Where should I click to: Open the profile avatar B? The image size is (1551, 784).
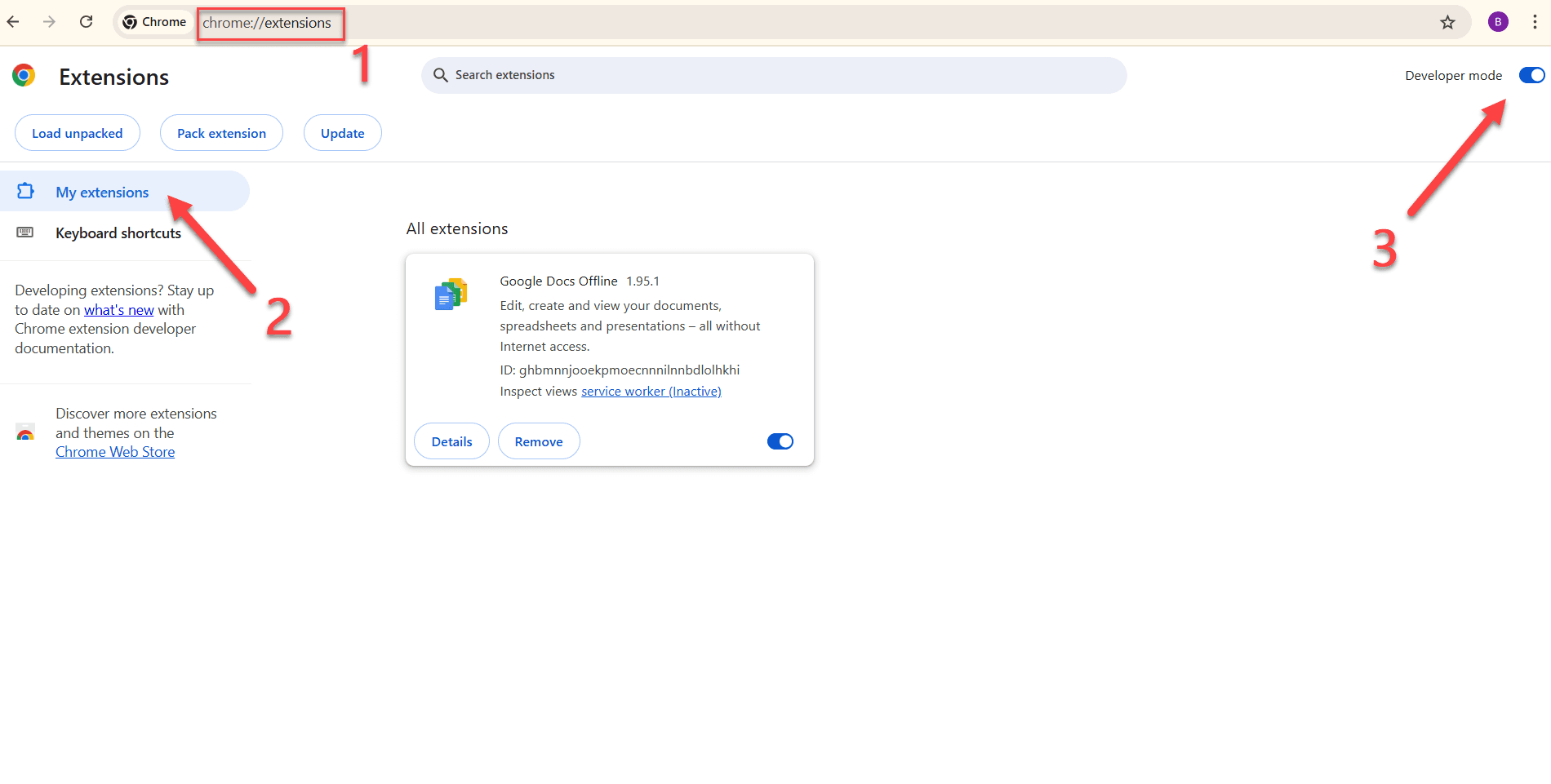[x=1497, y=22]
